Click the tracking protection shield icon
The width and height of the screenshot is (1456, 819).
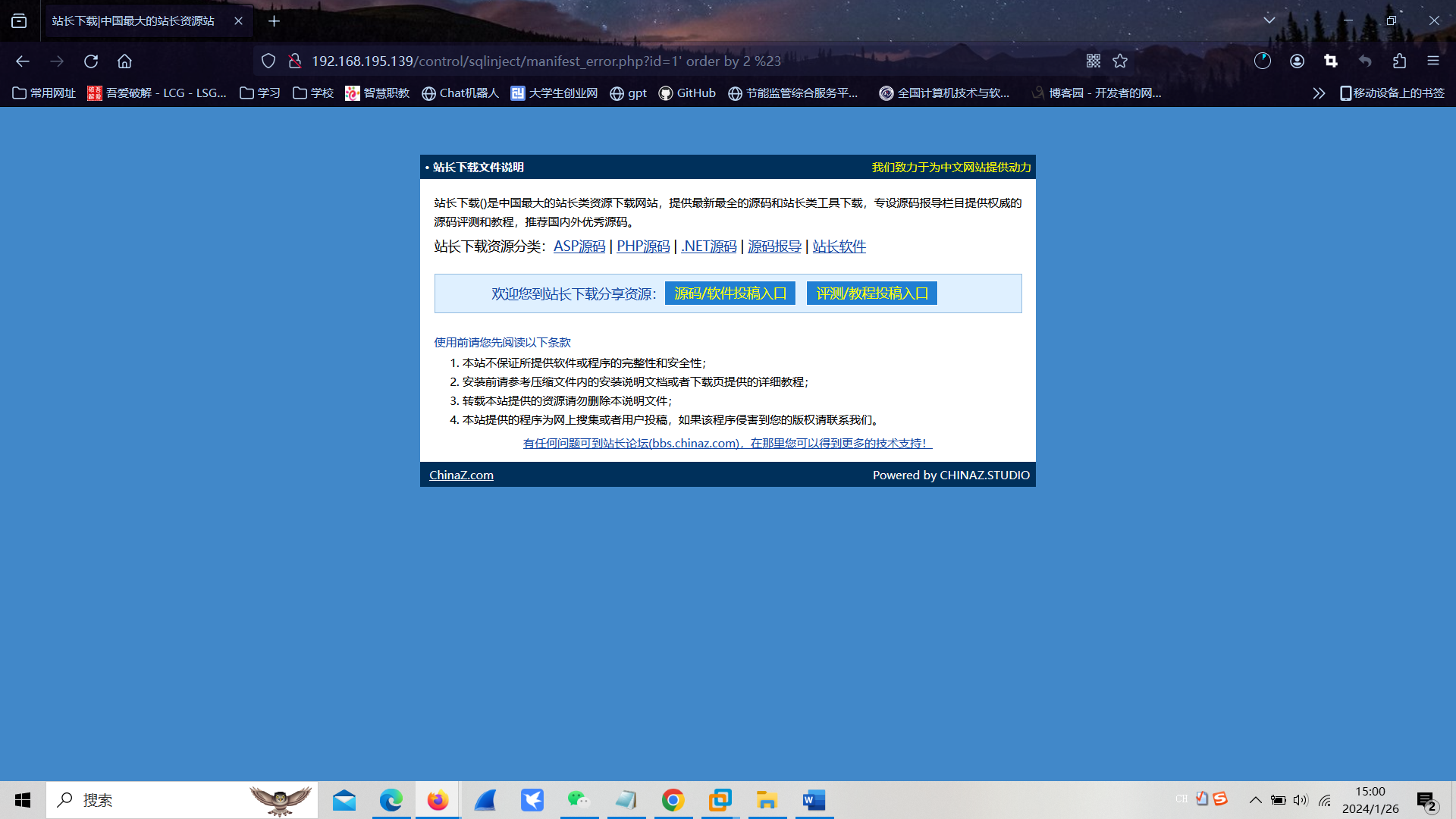tap(268, 61)
